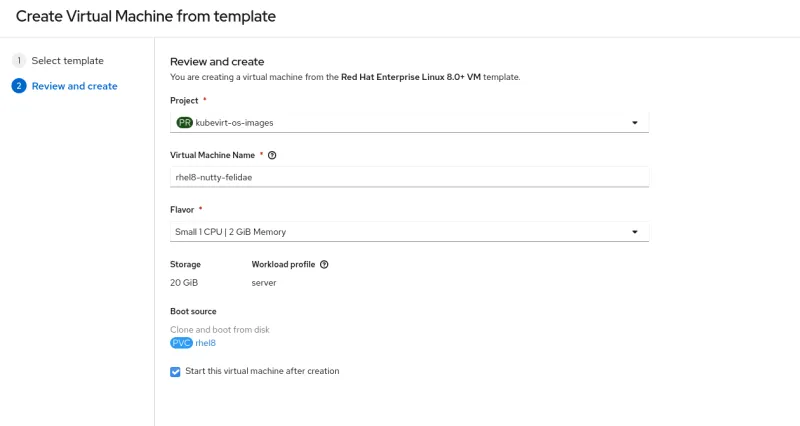
Task: Click the Project dropdown caret arrow
Action: 634,123
